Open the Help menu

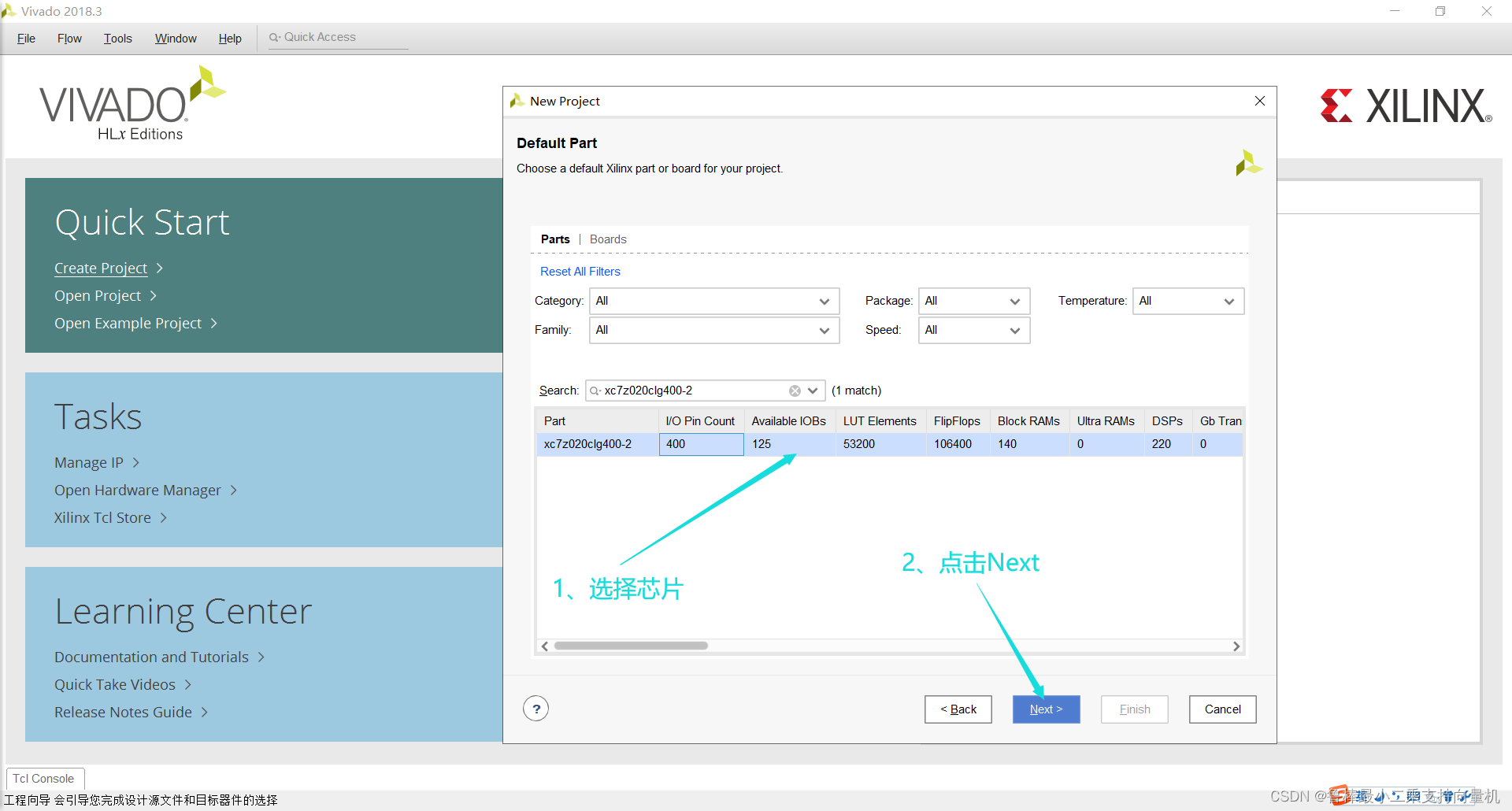pos(230,39)
